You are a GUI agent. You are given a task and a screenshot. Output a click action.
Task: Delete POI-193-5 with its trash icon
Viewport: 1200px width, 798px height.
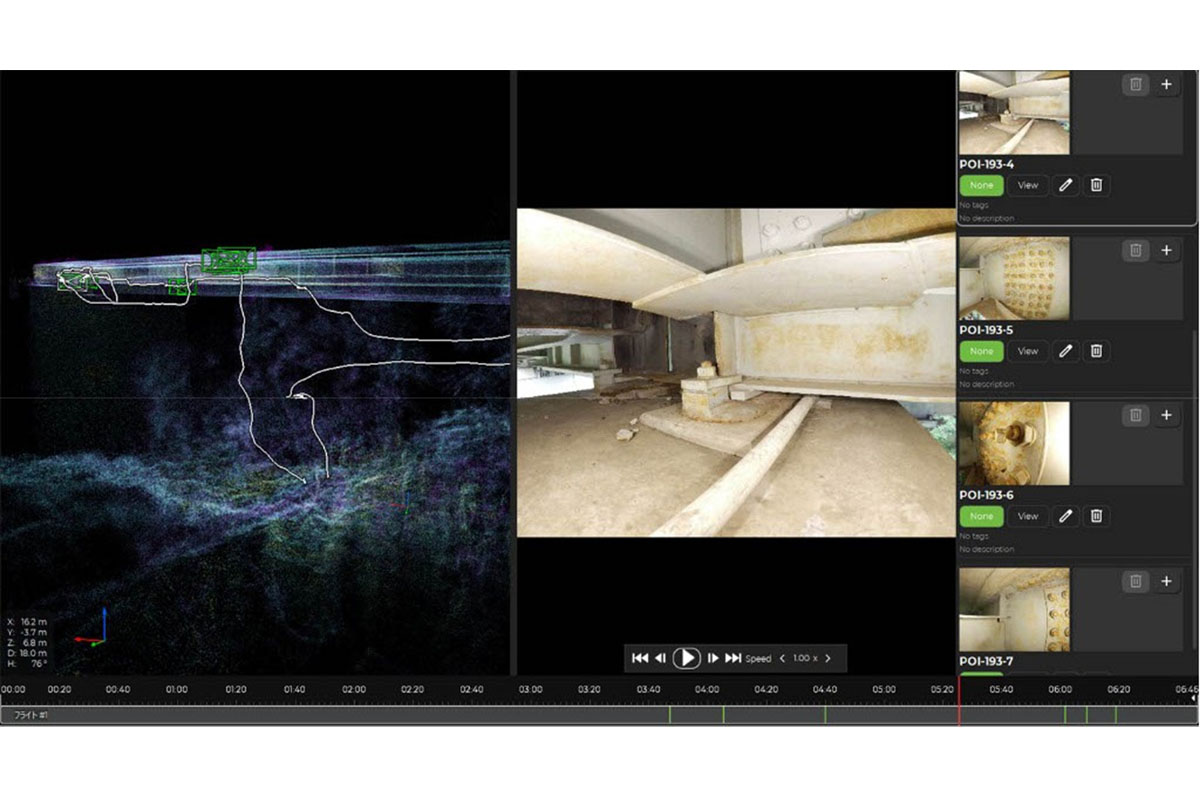tap(1097, 351)
